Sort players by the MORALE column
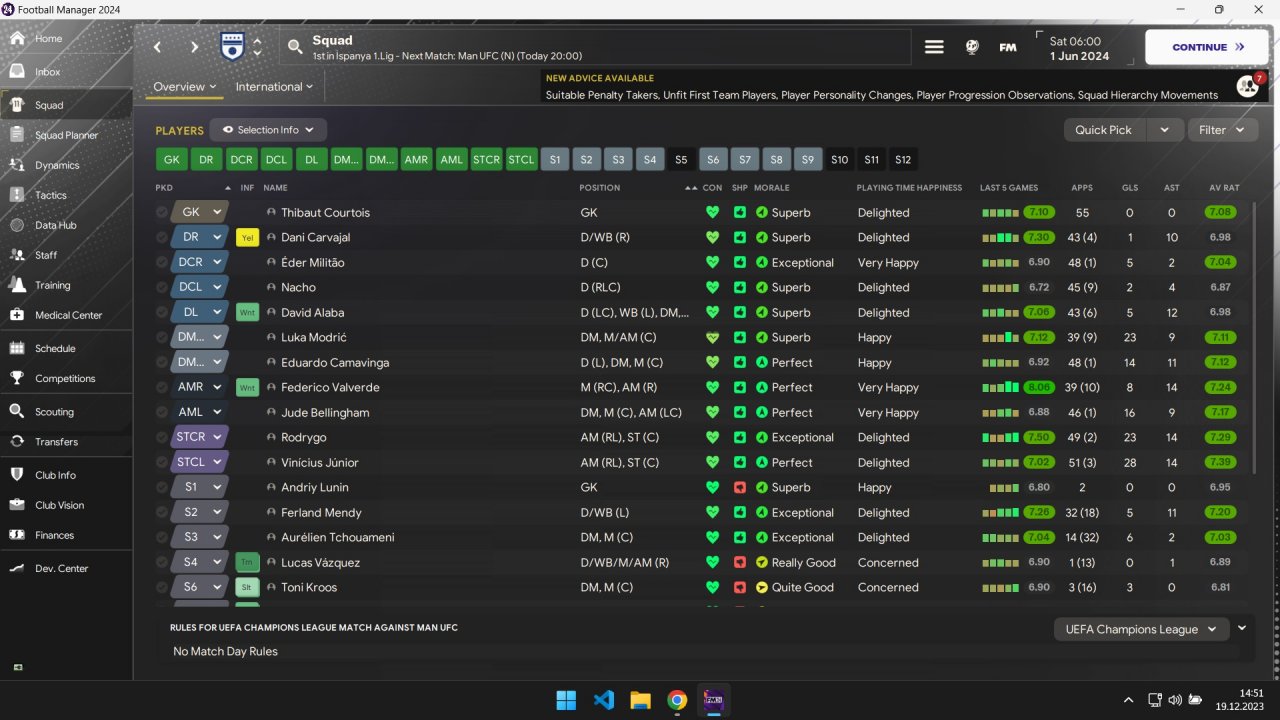This screenshot has width=1280, height=720. tap(771, 188)
